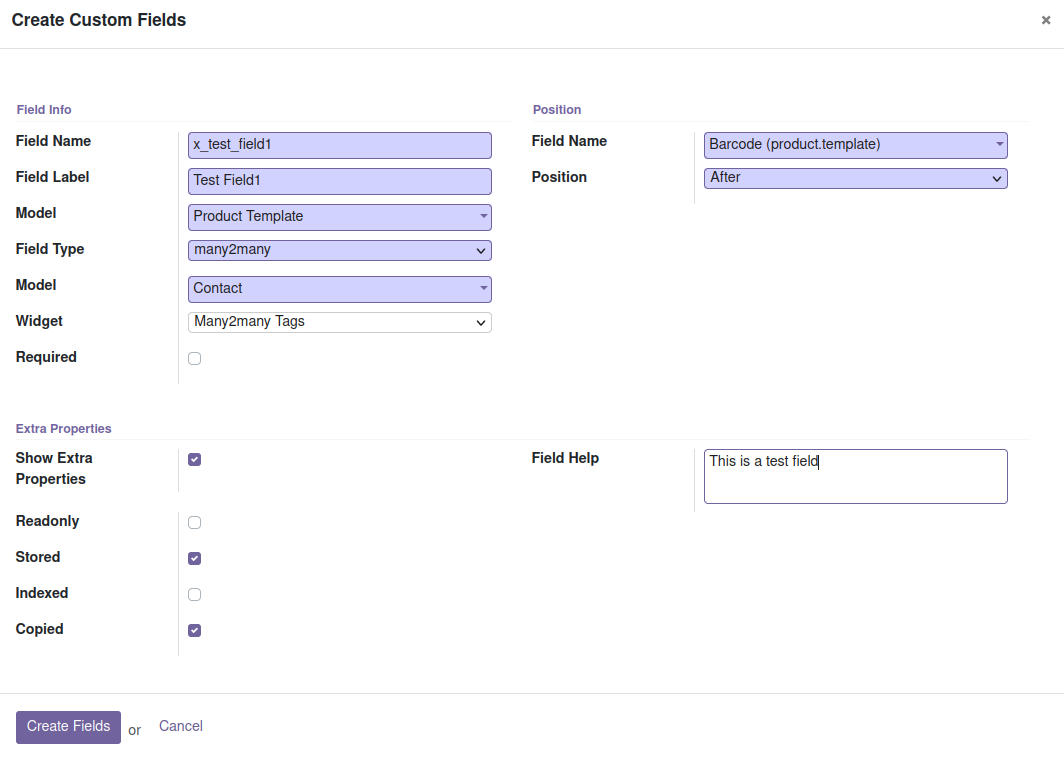Screen dimensions: 1064x767
Task: Focus the Field Help text area
Action: tap(855, 476)
